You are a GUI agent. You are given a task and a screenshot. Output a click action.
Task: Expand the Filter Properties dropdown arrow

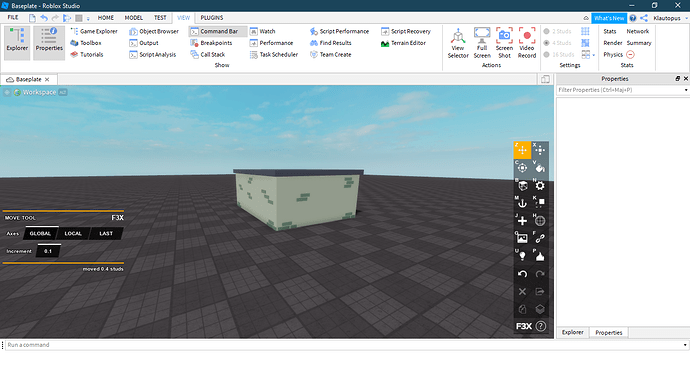tap(686, 90)
